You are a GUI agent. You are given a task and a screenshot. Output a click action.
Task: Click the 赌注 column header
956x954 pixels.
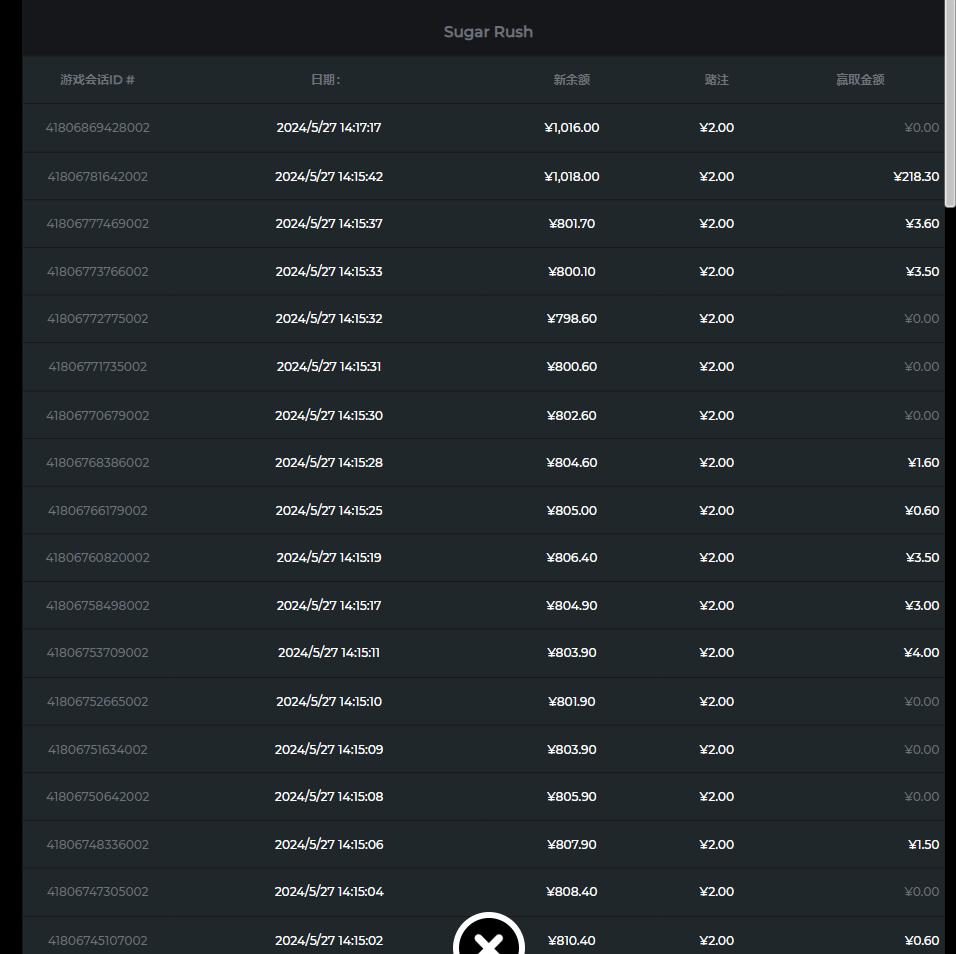tap(716, 80)
